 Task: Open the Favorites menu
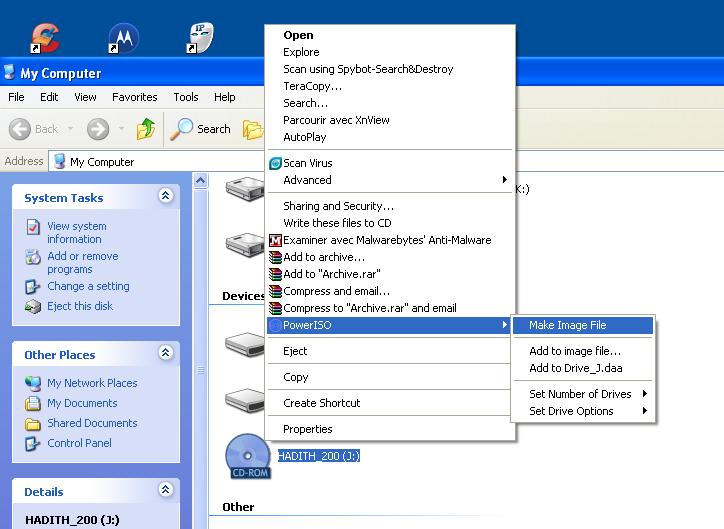point(135,97)
